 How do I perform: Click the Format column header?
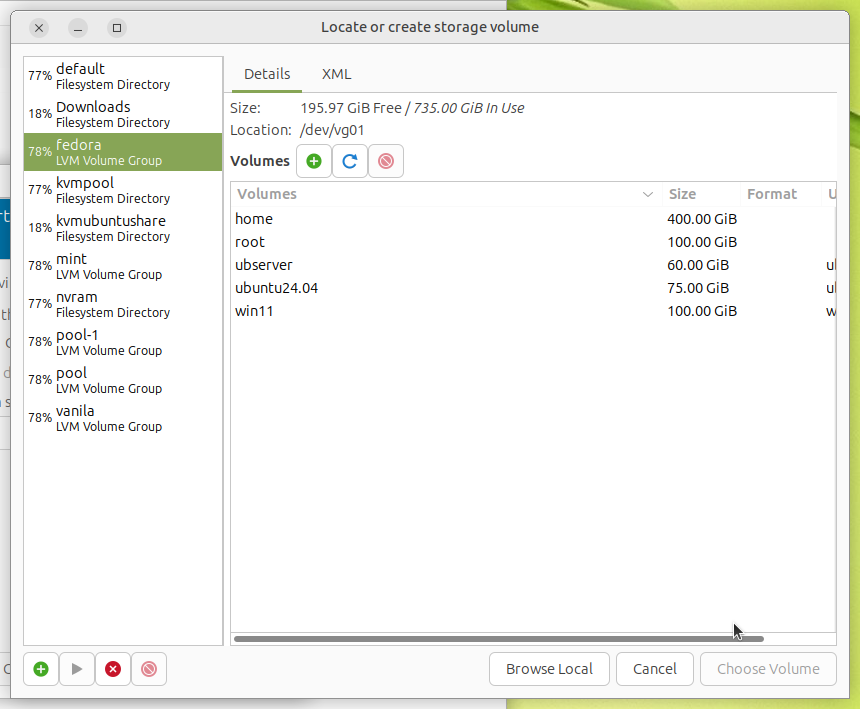coord(780,194)
